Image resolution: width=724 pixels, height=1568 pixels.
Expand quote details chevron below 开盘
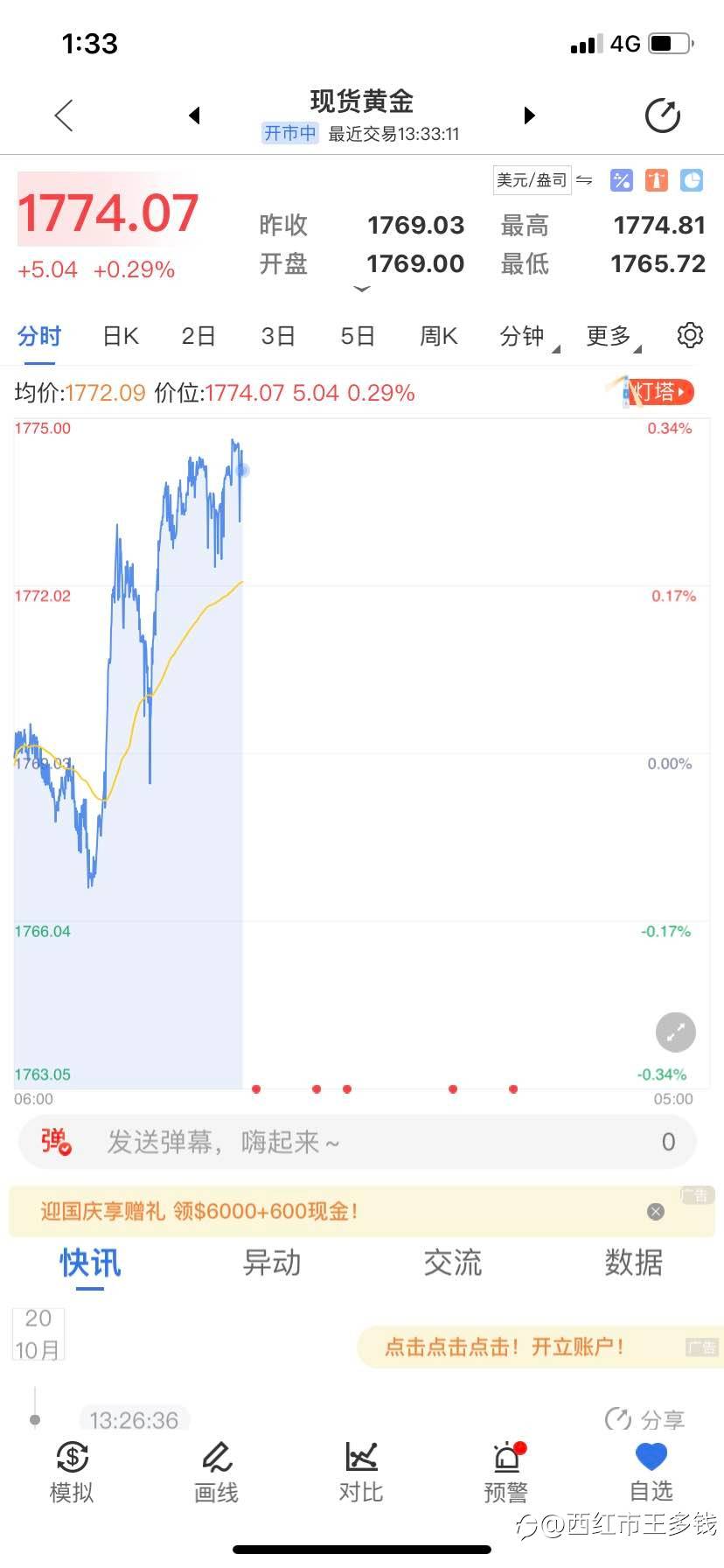(362, 289)
